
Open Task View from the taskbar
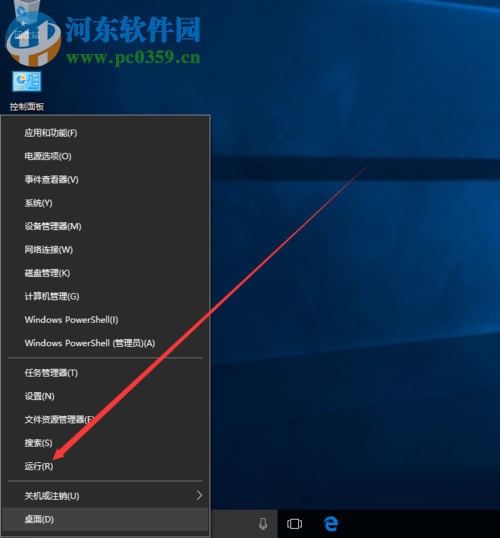(294, 524)
